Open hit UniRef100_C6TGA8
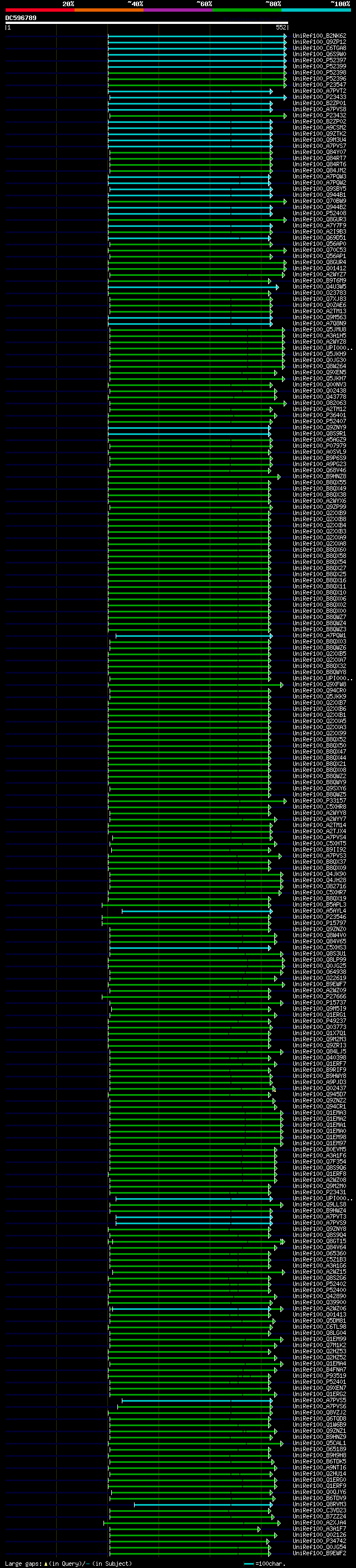Screen dimensions: 356x1568 click(319, 48)
